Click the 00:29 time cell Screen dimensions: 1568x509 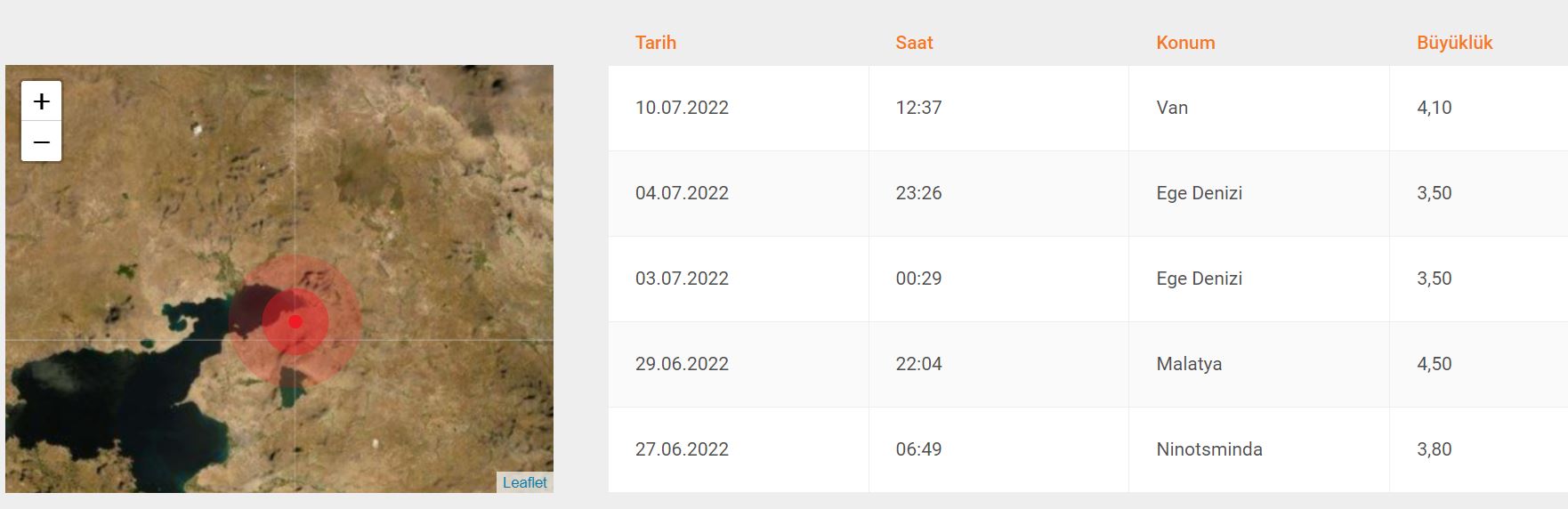click(918, 279)
